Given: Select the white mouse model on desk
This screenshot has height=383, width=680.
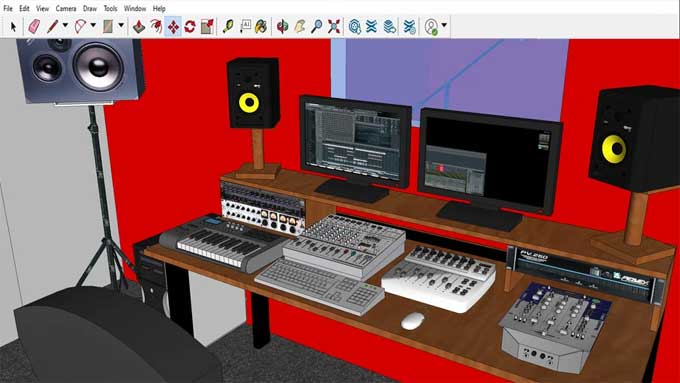Looking at the screenshot, I should click(x=412, y=321).
